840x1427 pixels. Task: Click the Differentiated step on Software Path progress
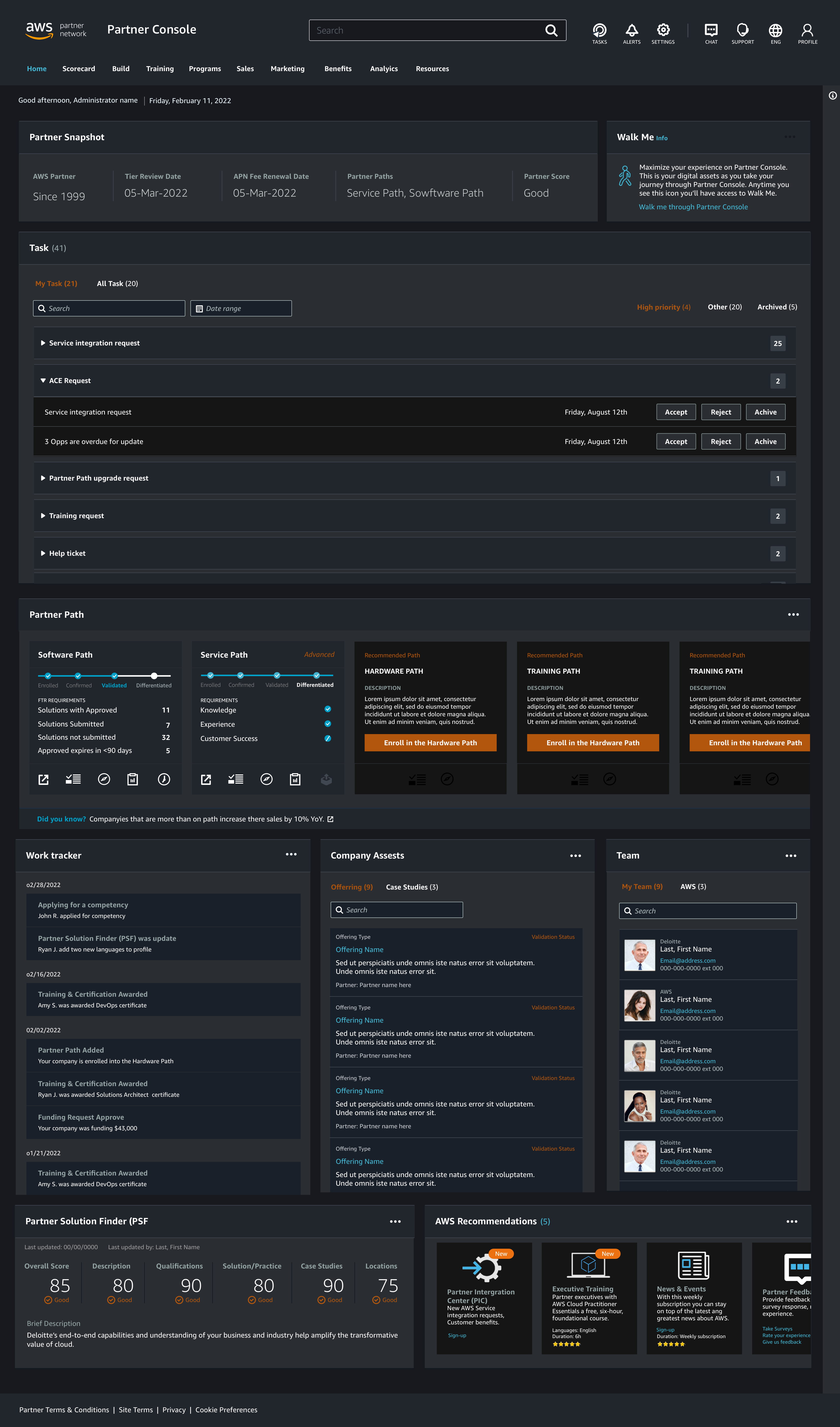pos(154,676)
